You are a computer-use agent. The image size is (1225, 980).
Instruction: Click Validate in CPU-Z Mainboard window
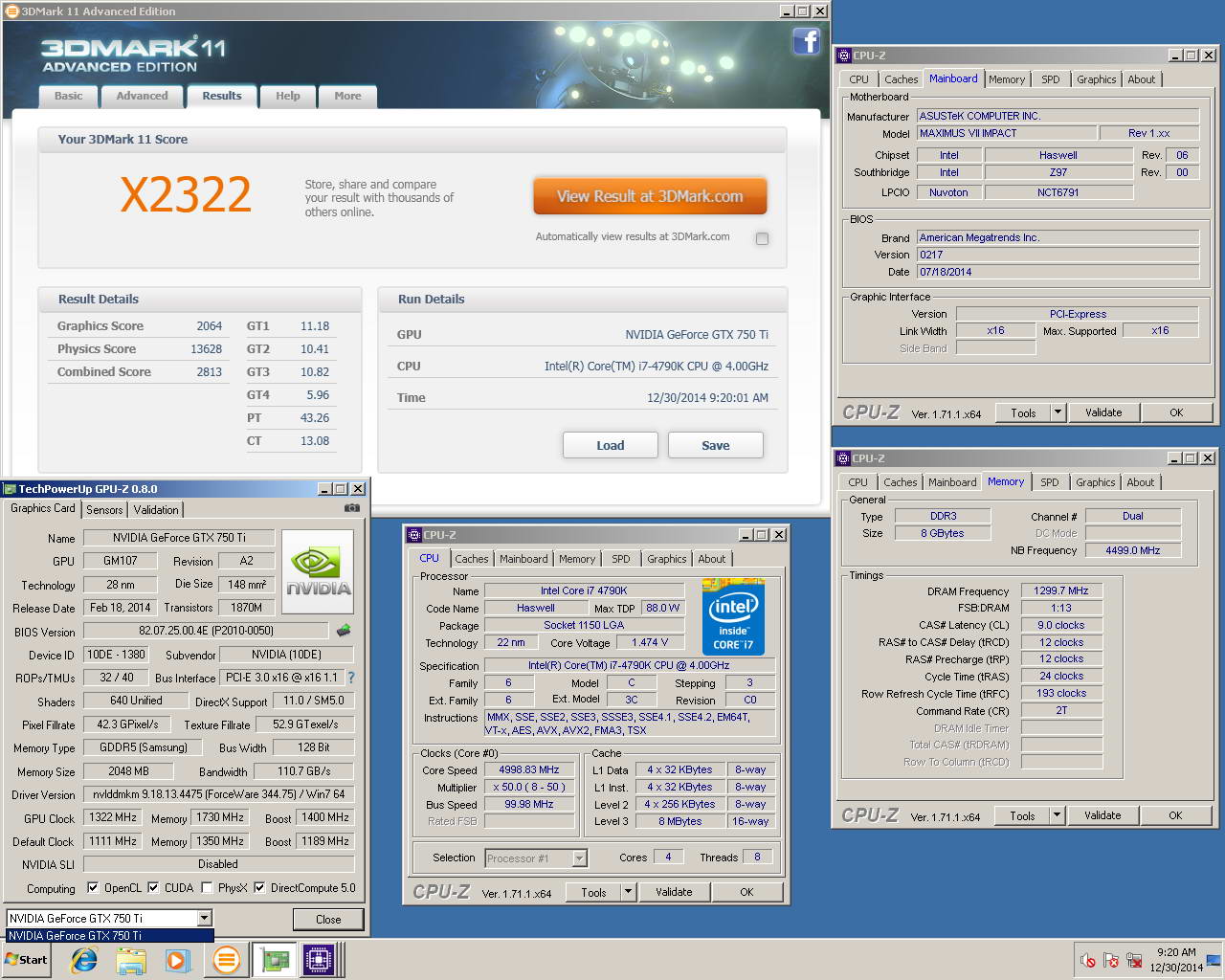pyautogui.click(x=1103, y=412)
